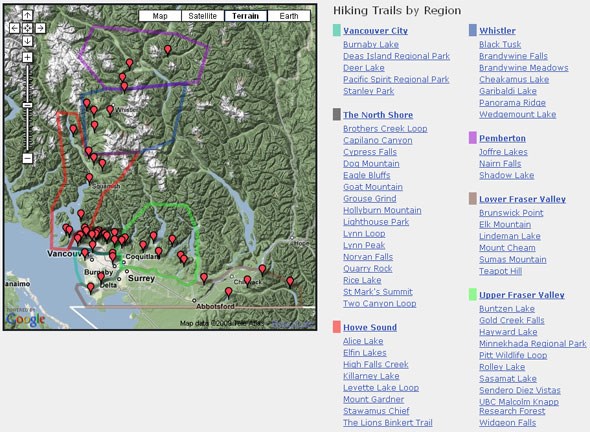Open the Black Tusk trail link
This screenshot has height=432, width=590.
(x=500, y=44)
